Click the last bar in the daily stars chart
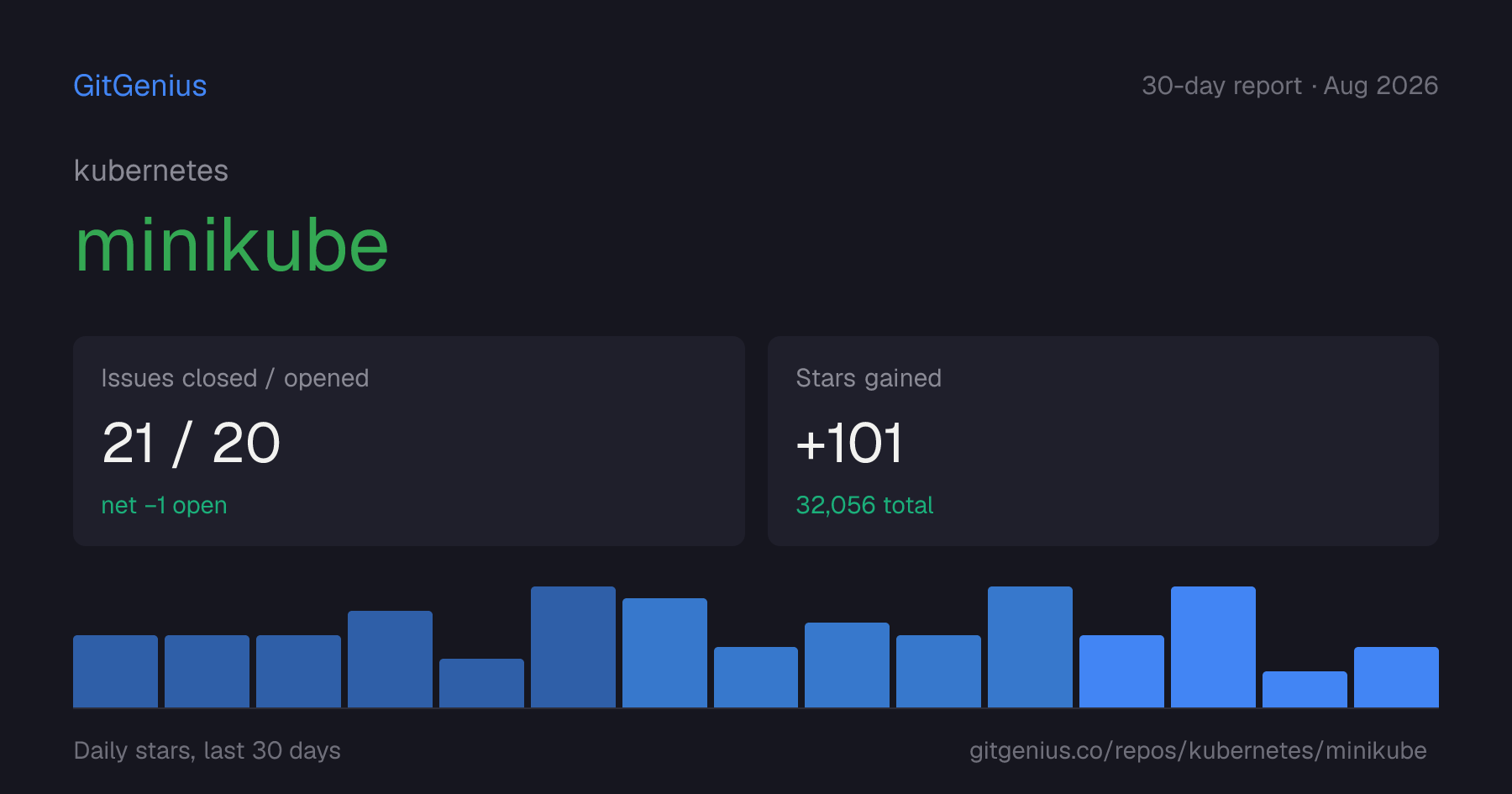The height and width of the screenshot is (794, 1512). 1396,677
